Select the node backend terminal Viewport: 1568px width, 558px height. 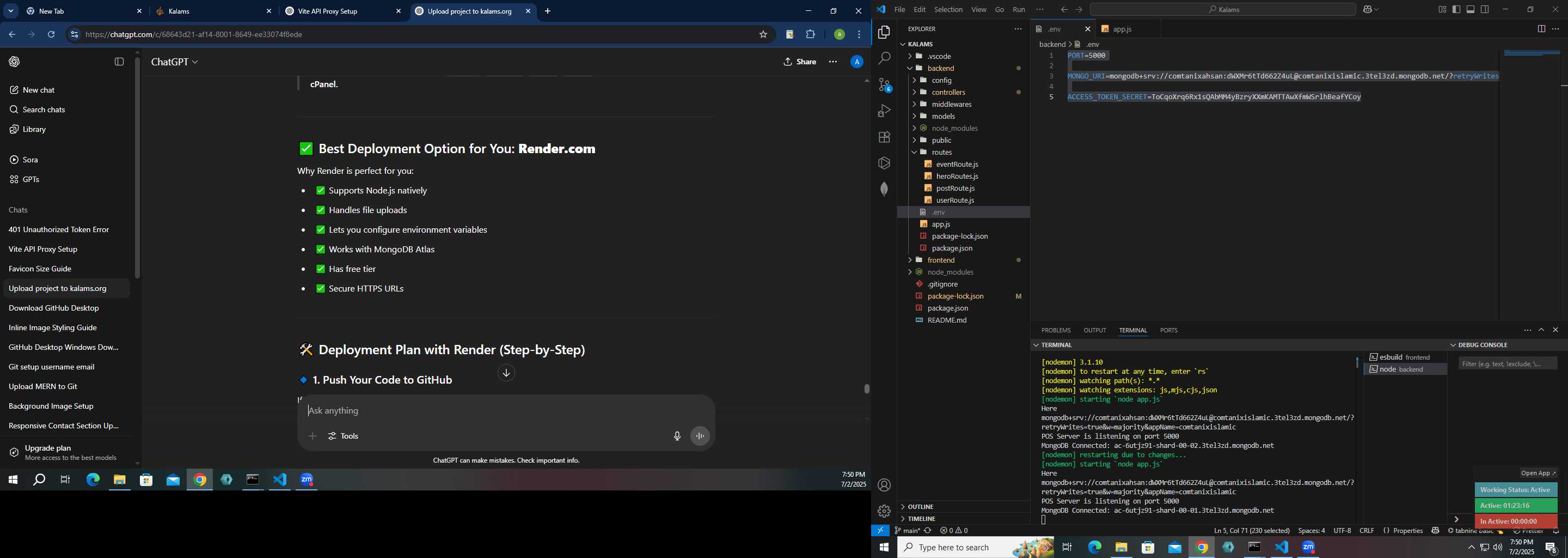click(1405, 369)
